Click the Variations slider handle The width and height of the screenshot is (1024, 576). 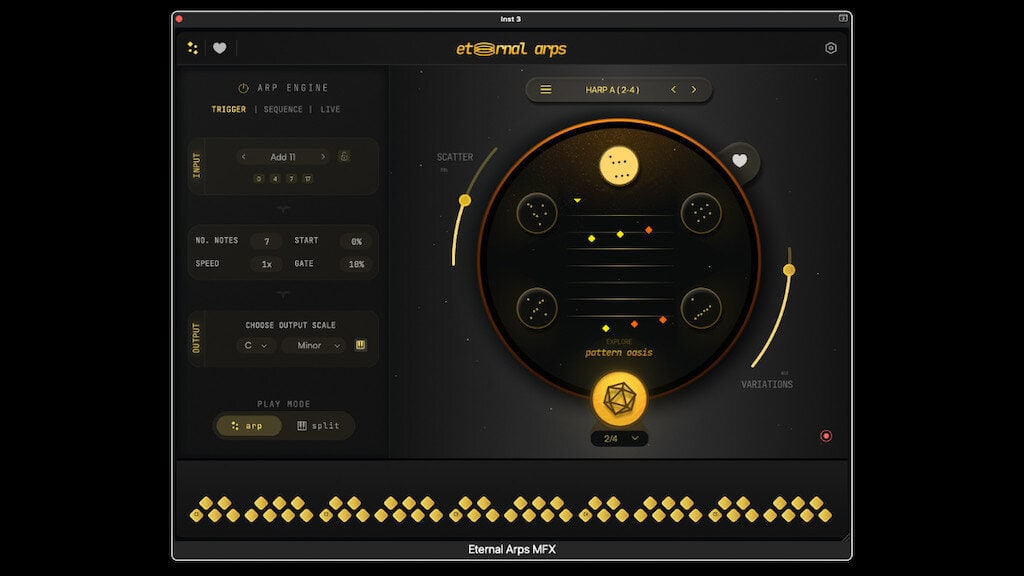point(789,270)
